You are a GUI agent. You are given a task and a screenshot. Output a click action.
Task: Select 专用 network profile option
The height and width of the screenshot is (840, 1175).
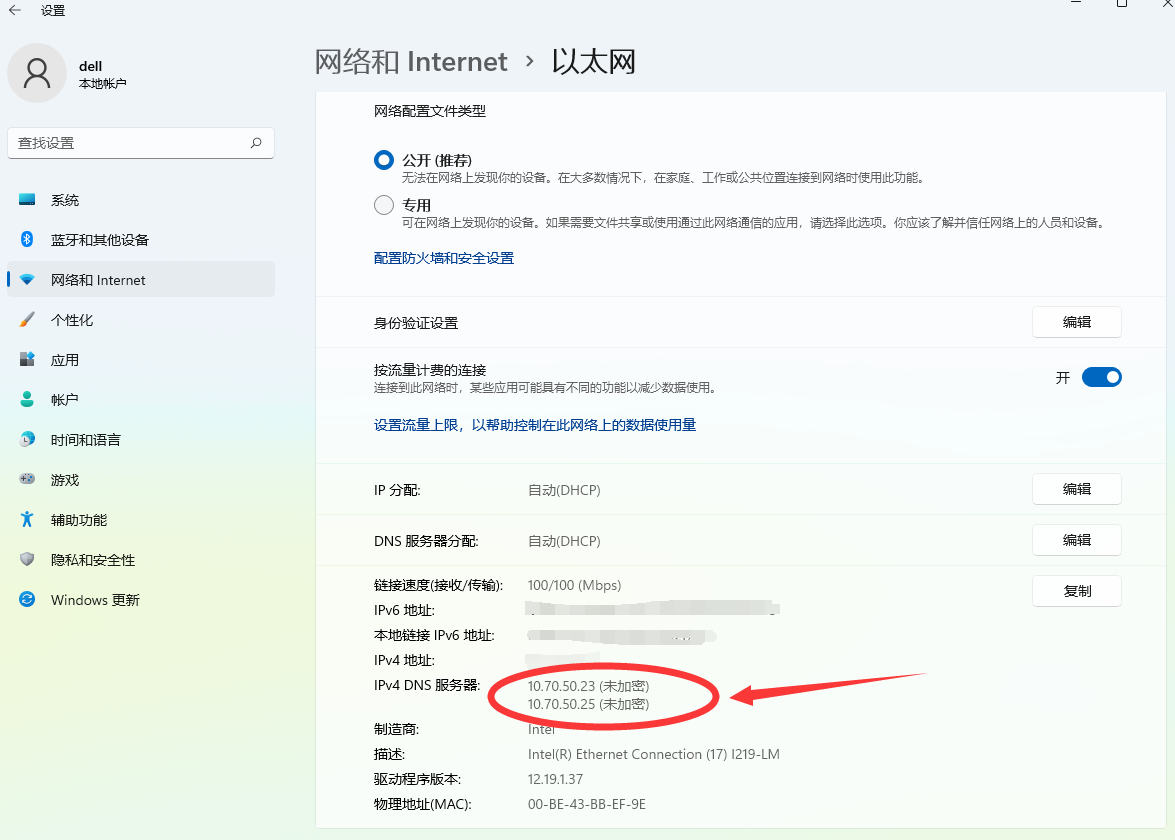click(x=384, y=205)
